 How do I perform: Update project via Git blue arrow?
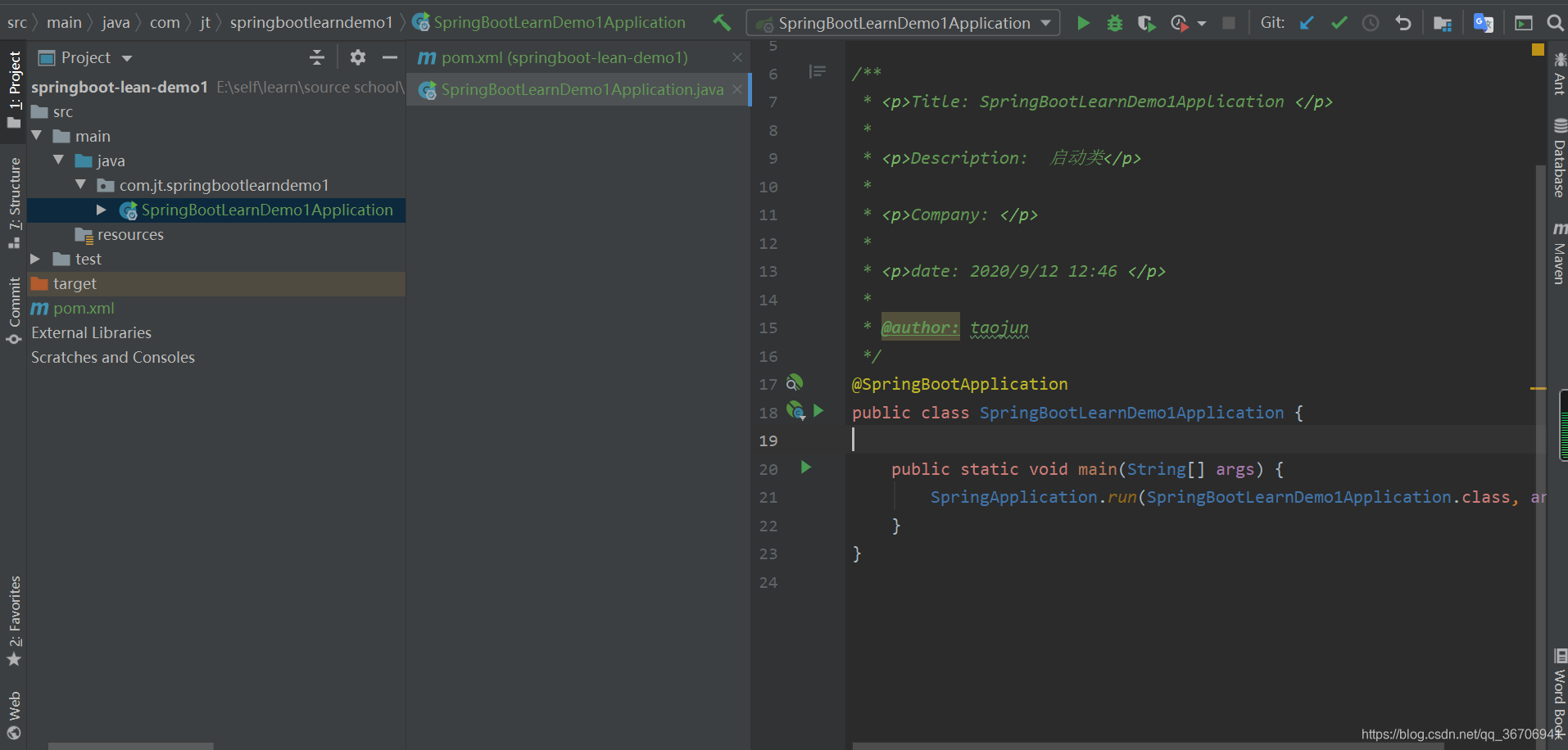click(1307, 23)
